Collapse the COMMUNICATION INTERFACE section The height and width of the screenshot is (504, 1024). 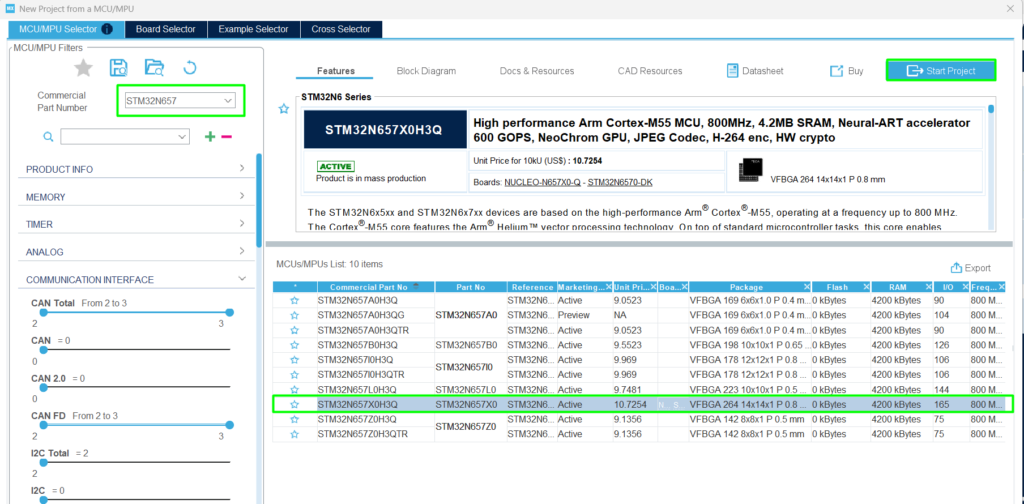click(x=242, y=279)
